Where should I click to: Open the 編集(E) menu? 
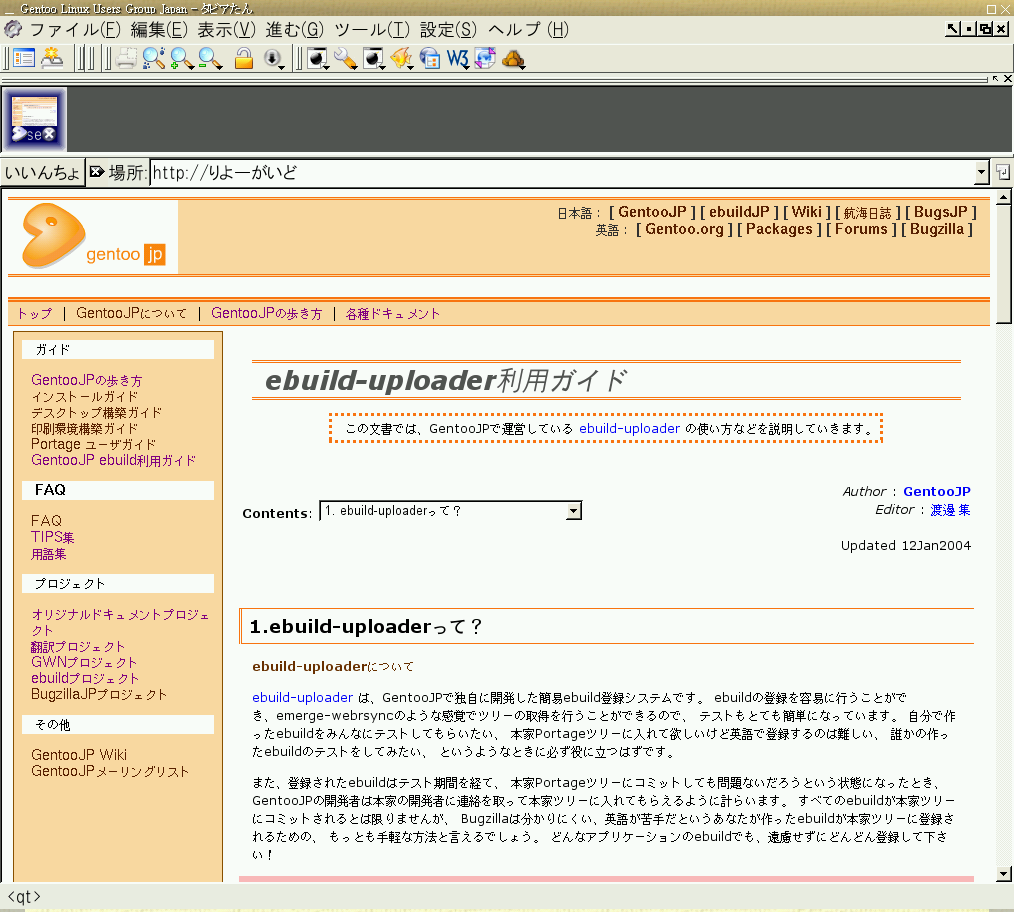tap(159, 30)
